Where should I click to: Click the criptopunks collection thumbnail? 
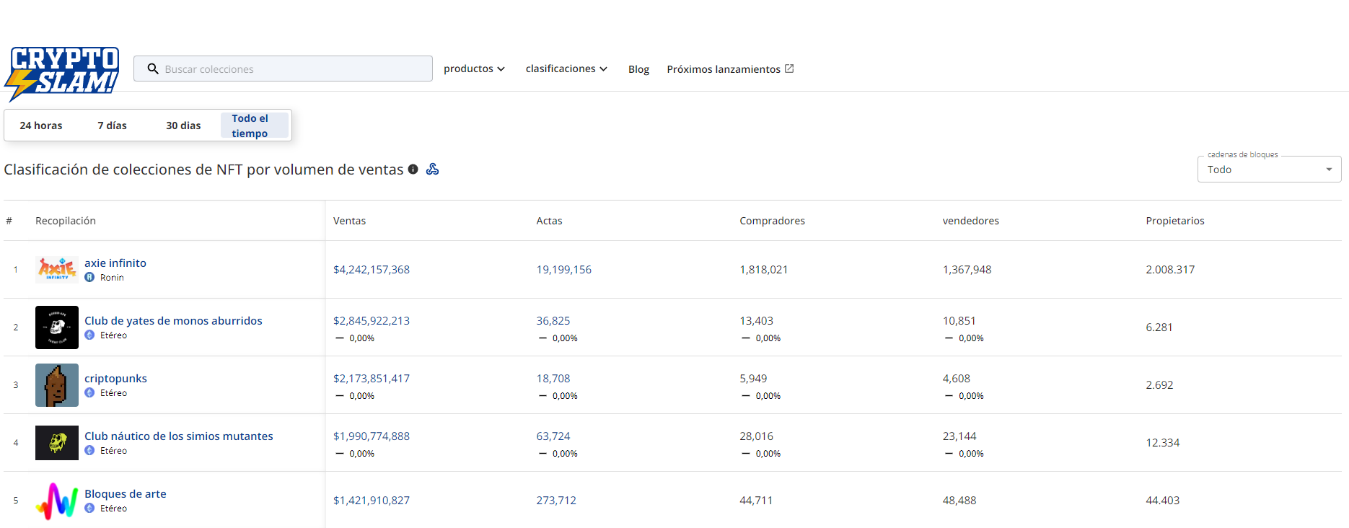pyautogui.click(x=57, y=385)
